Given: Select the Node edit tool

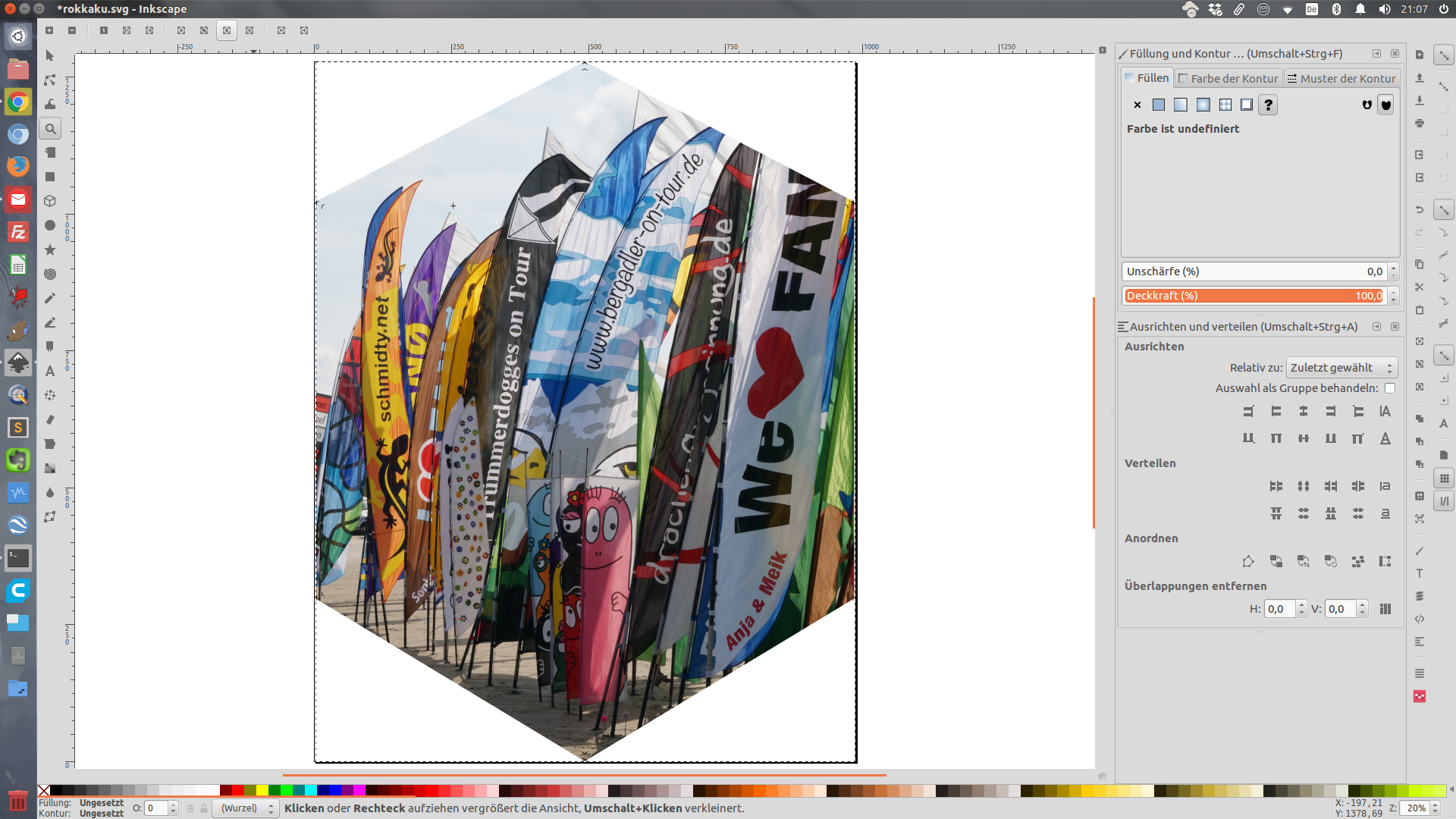Looking at the screenshot, I should pos(50,80).
